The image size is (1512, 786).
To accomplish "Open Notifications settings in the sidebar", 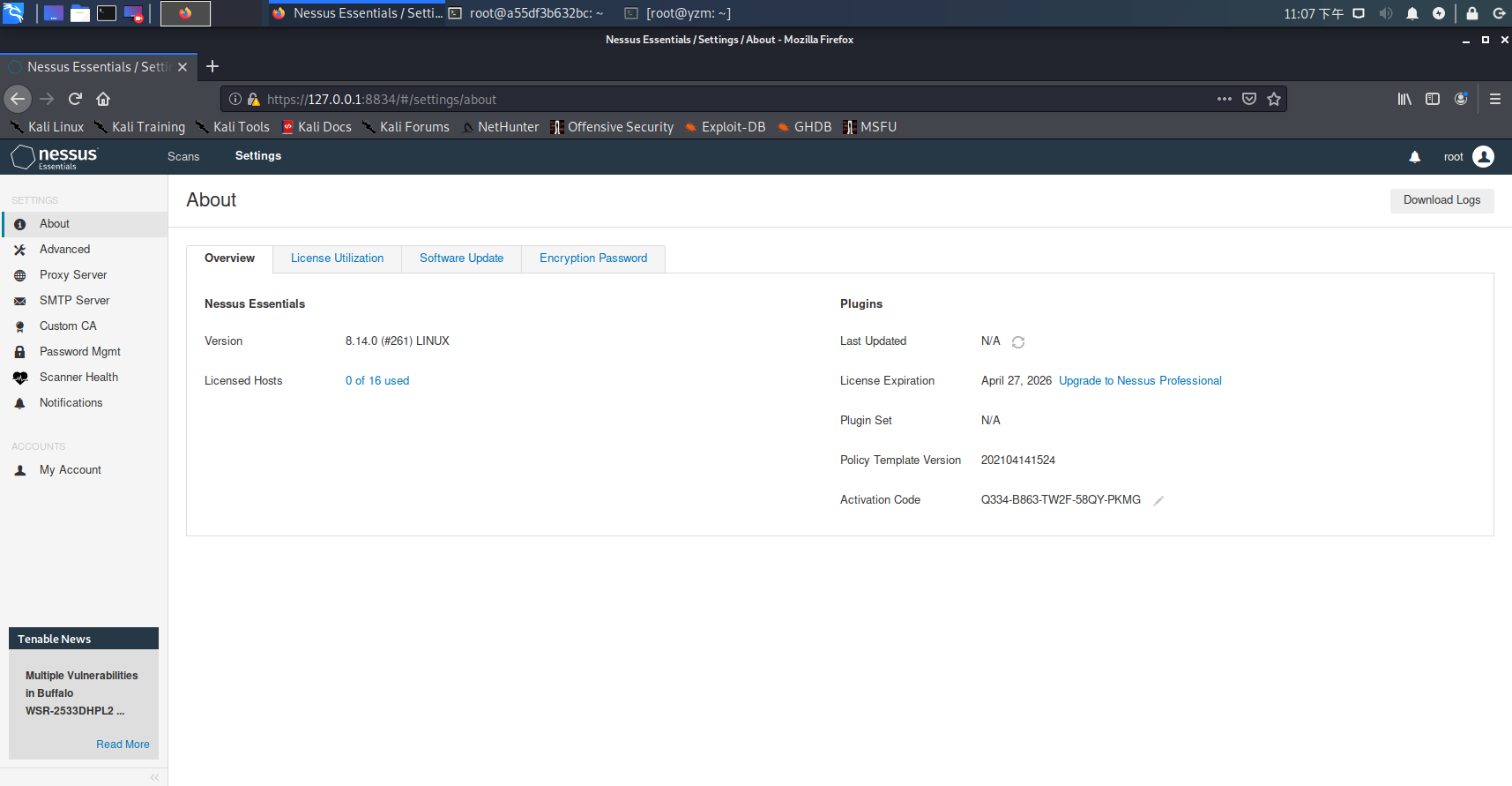I will pyautogui.click(x=84, y=403).
